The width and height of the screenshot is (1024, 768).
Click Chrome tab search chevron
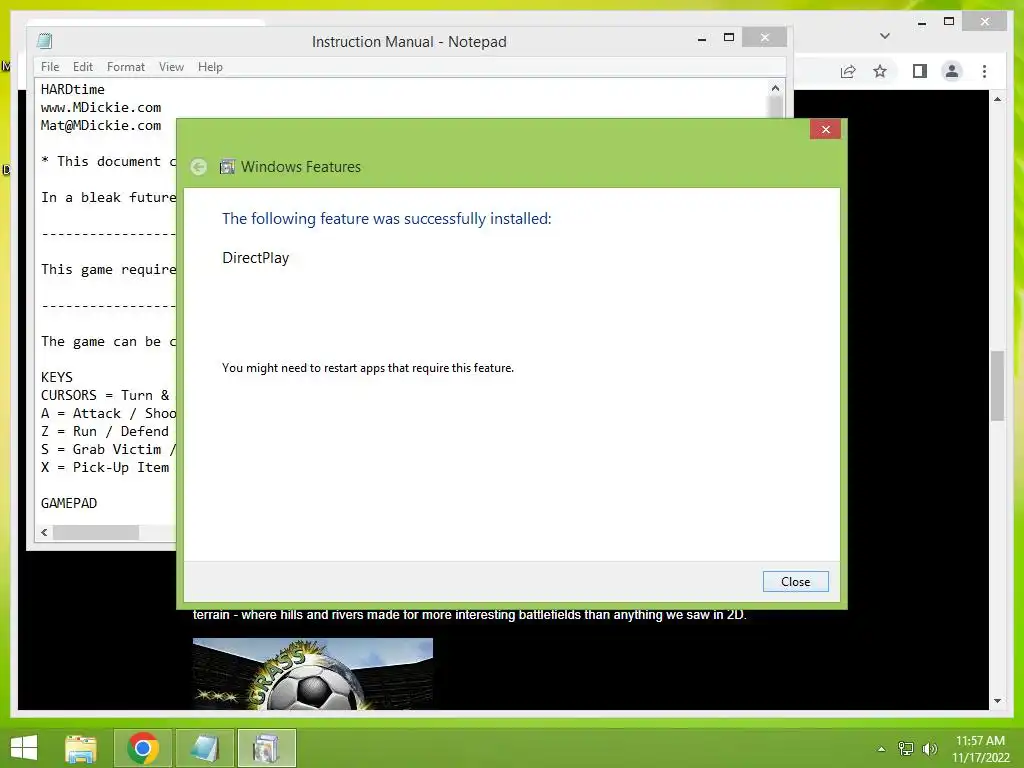click(885, 36)
